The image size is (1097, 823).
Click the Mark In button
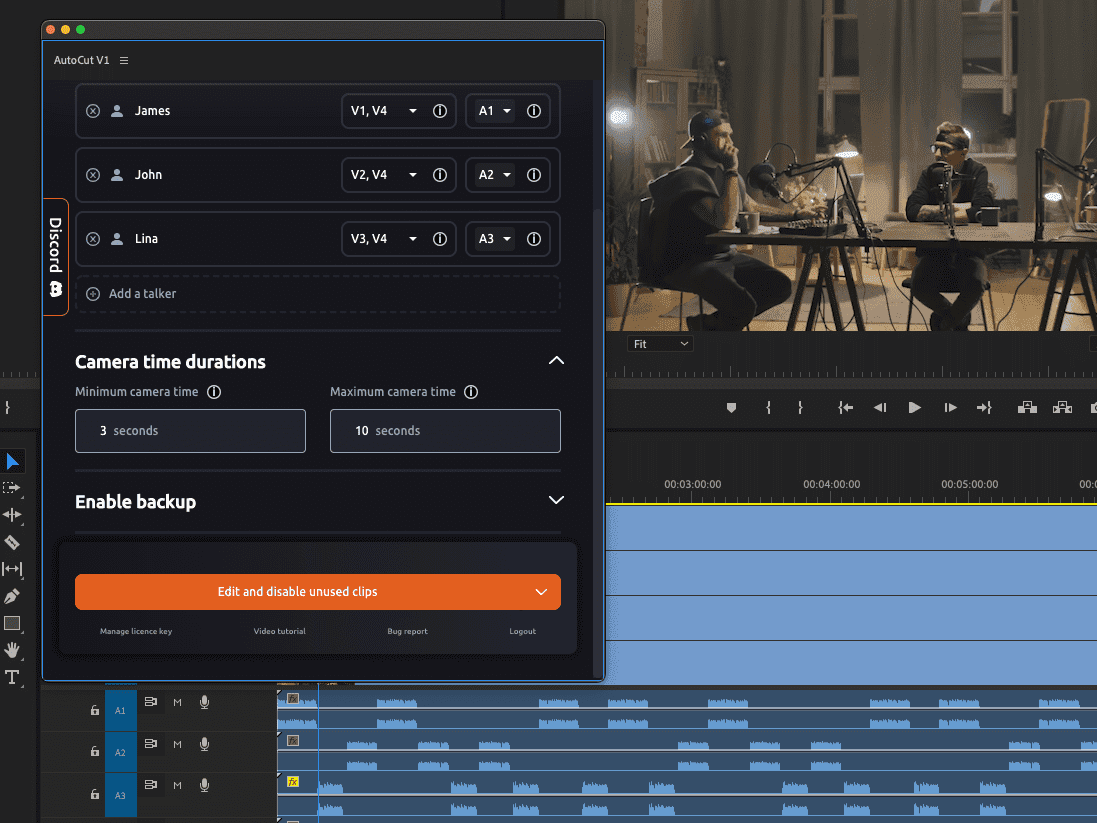[768, 408]
